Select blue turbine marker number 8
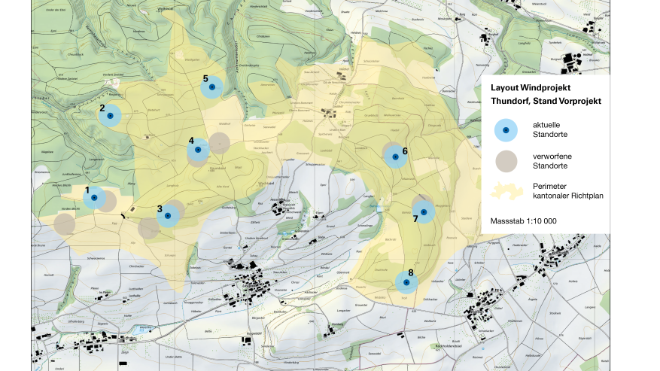This screenshot has height=371, width=660. (x=406, y=282)
